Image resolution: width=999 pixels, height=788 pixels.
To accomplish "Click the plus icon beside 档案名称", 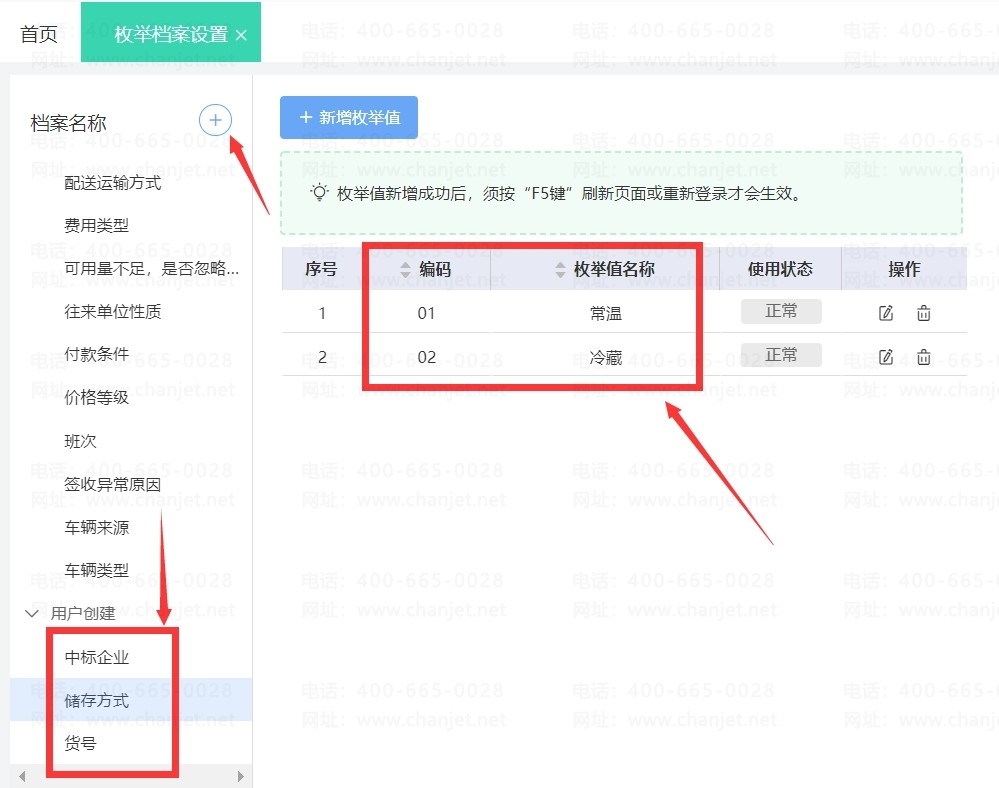I will point(215,120).
